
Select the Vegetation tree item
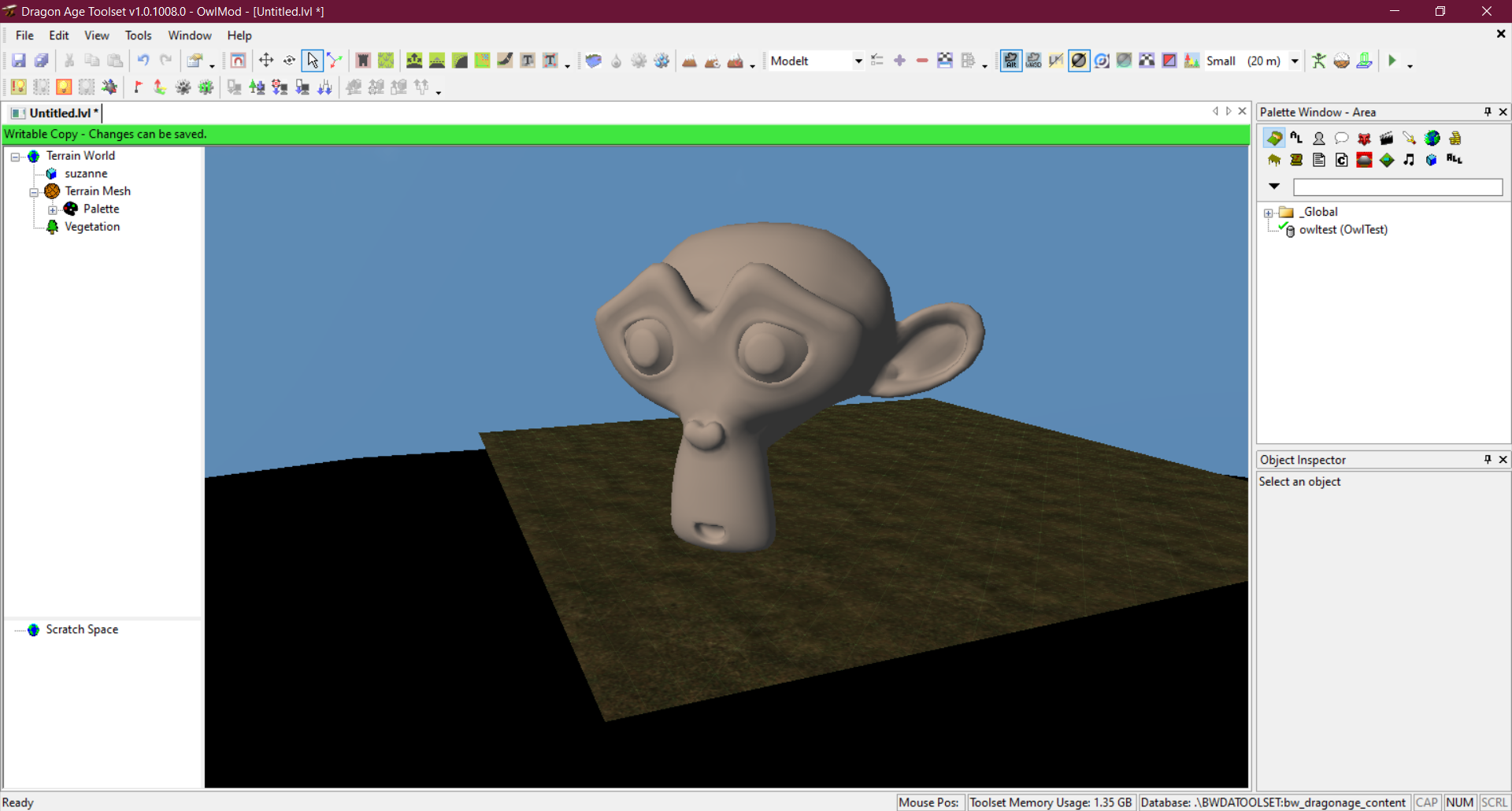92,227
